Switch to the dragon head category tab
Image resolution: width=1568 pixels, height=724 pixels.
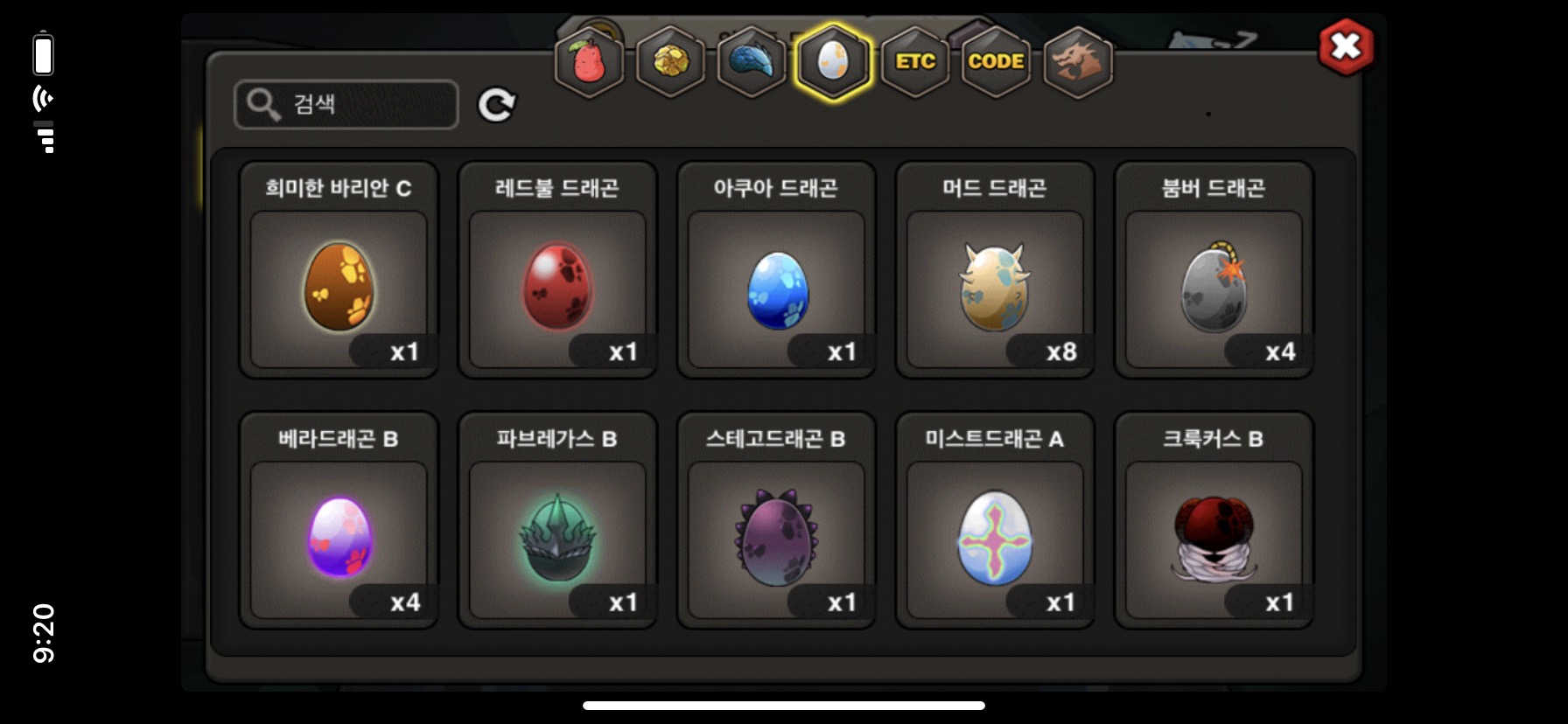[x=1078, y=62]
